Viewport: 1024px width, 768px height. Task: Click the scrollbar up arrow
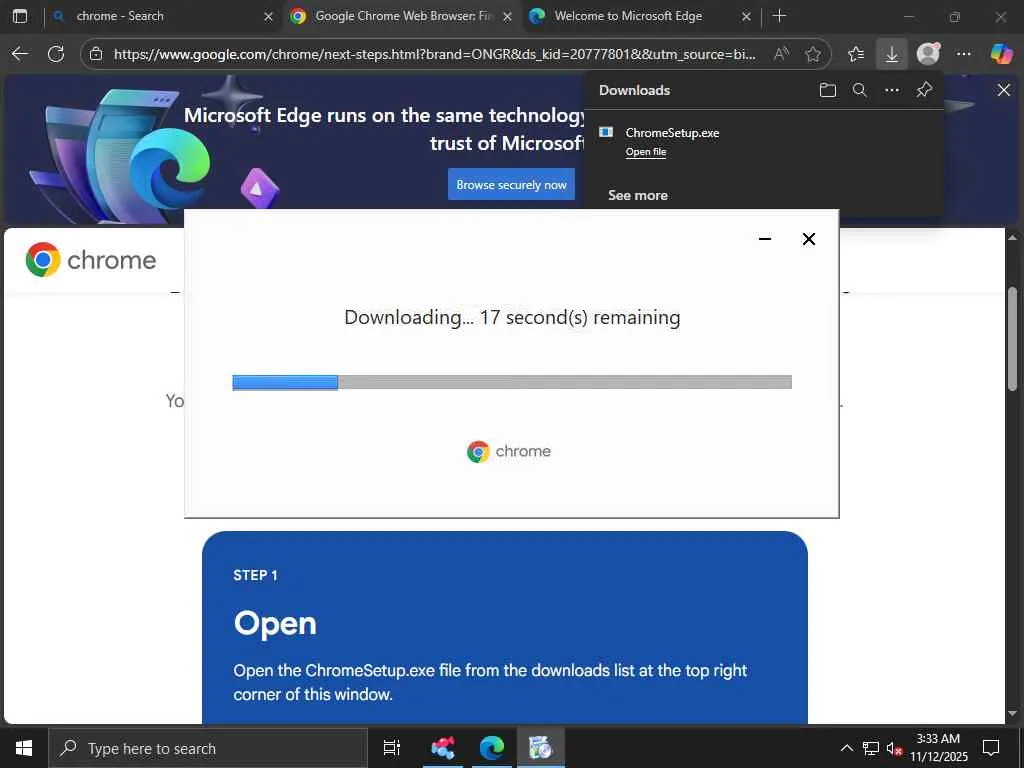tap(1012, 237)
